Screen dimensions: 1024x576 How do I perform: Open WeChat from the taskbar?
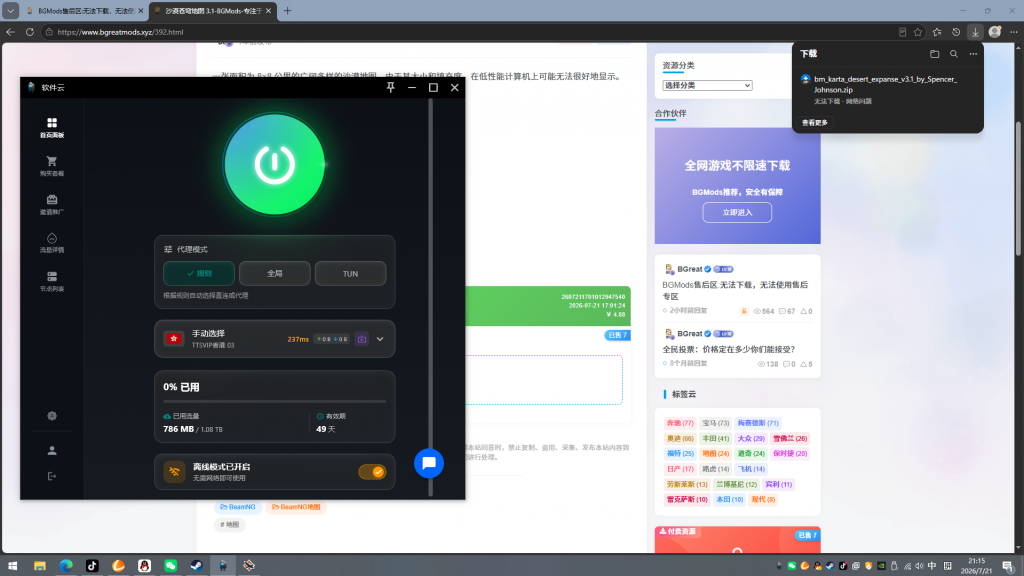click(170, 566)
